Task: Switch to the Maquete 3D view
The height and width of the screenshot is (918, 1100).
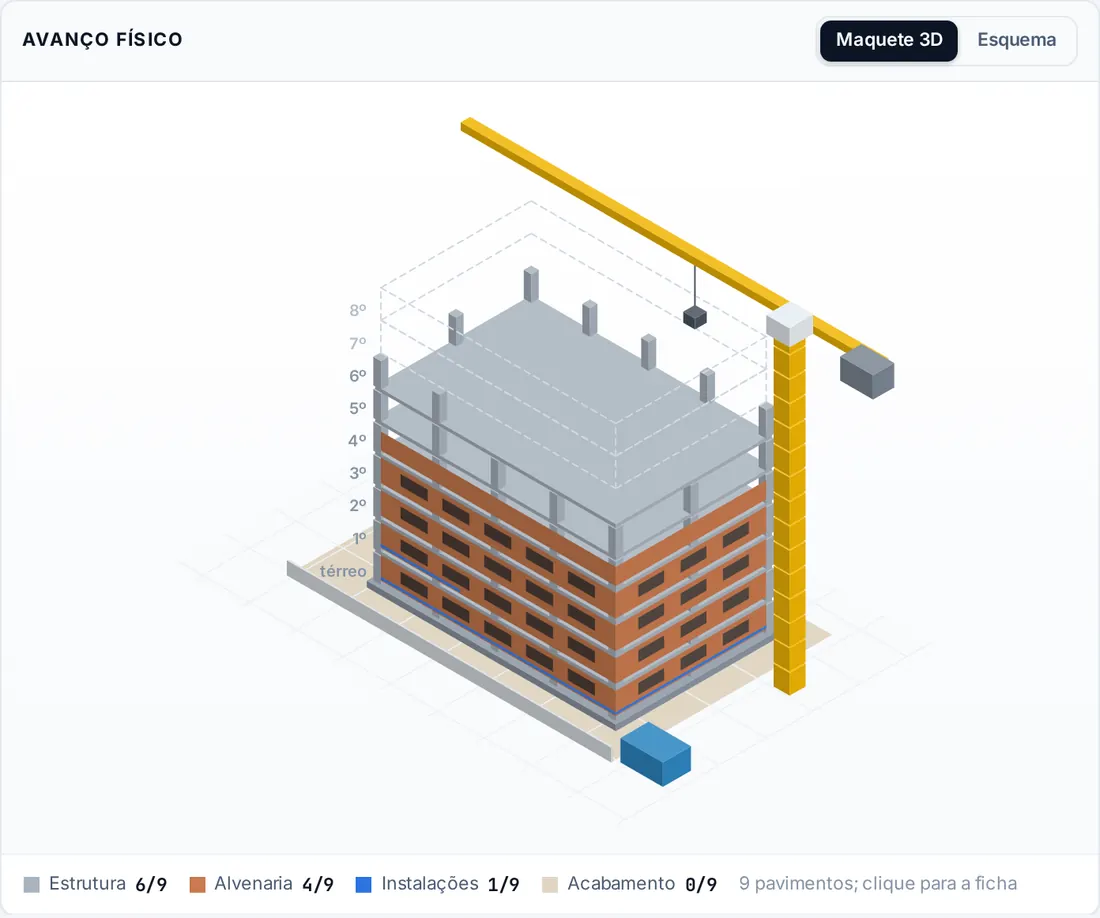Action: coord(889,41)
